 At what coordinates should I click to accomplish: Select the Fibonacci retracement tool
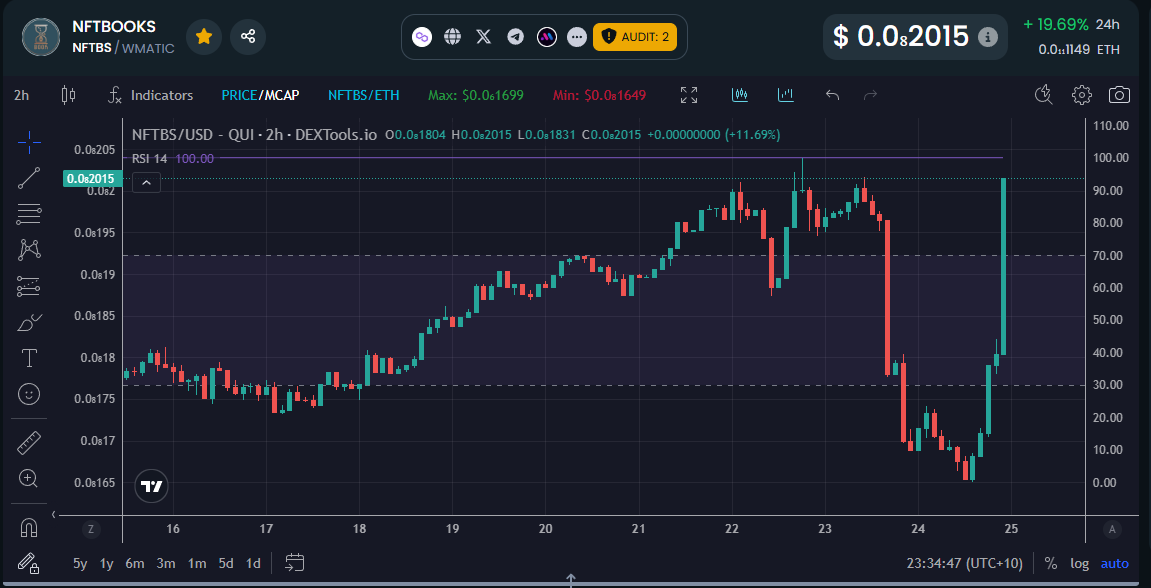click(x=29, y=214)
